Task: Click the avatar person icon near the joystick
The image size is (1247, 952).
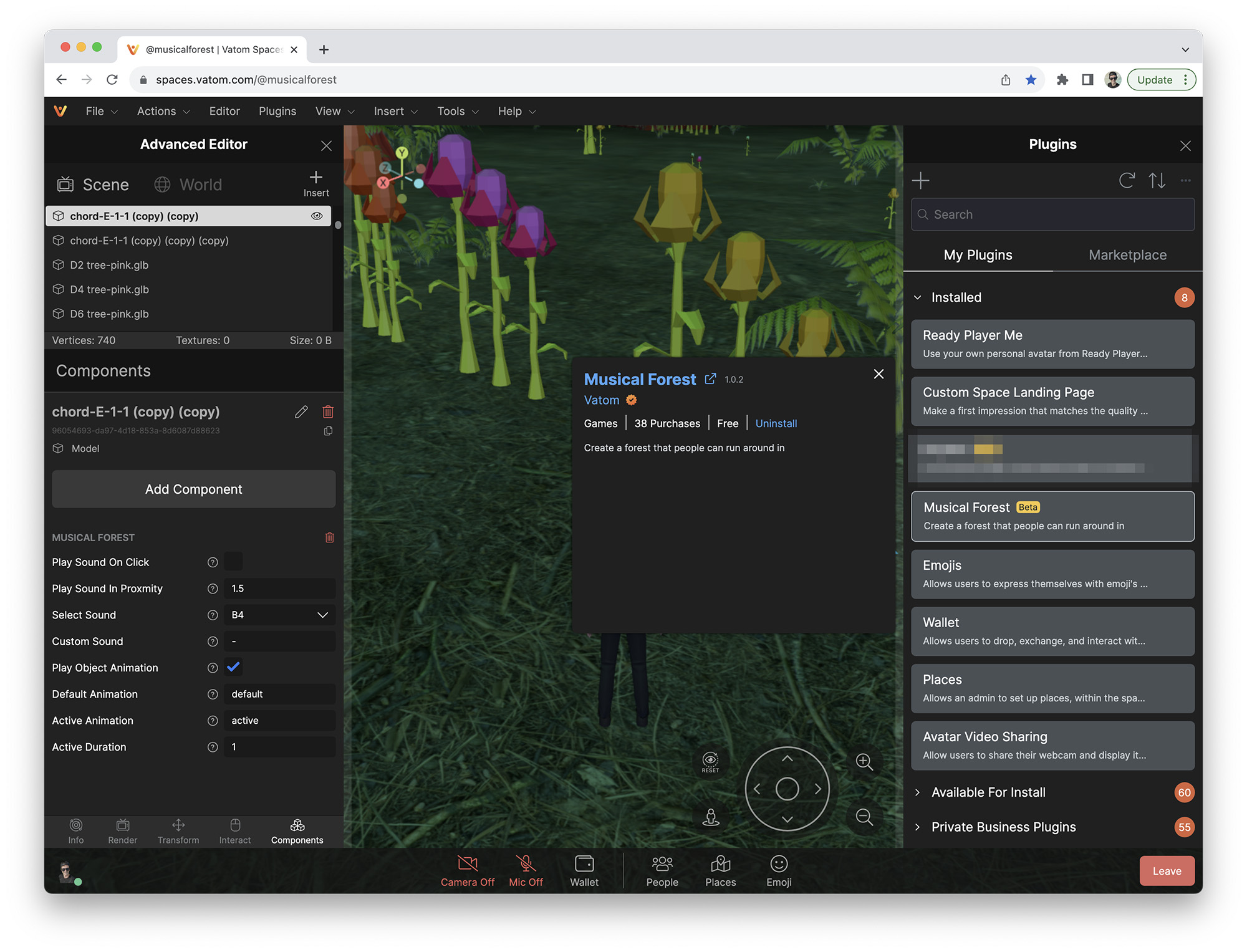Action: (711, 817)
